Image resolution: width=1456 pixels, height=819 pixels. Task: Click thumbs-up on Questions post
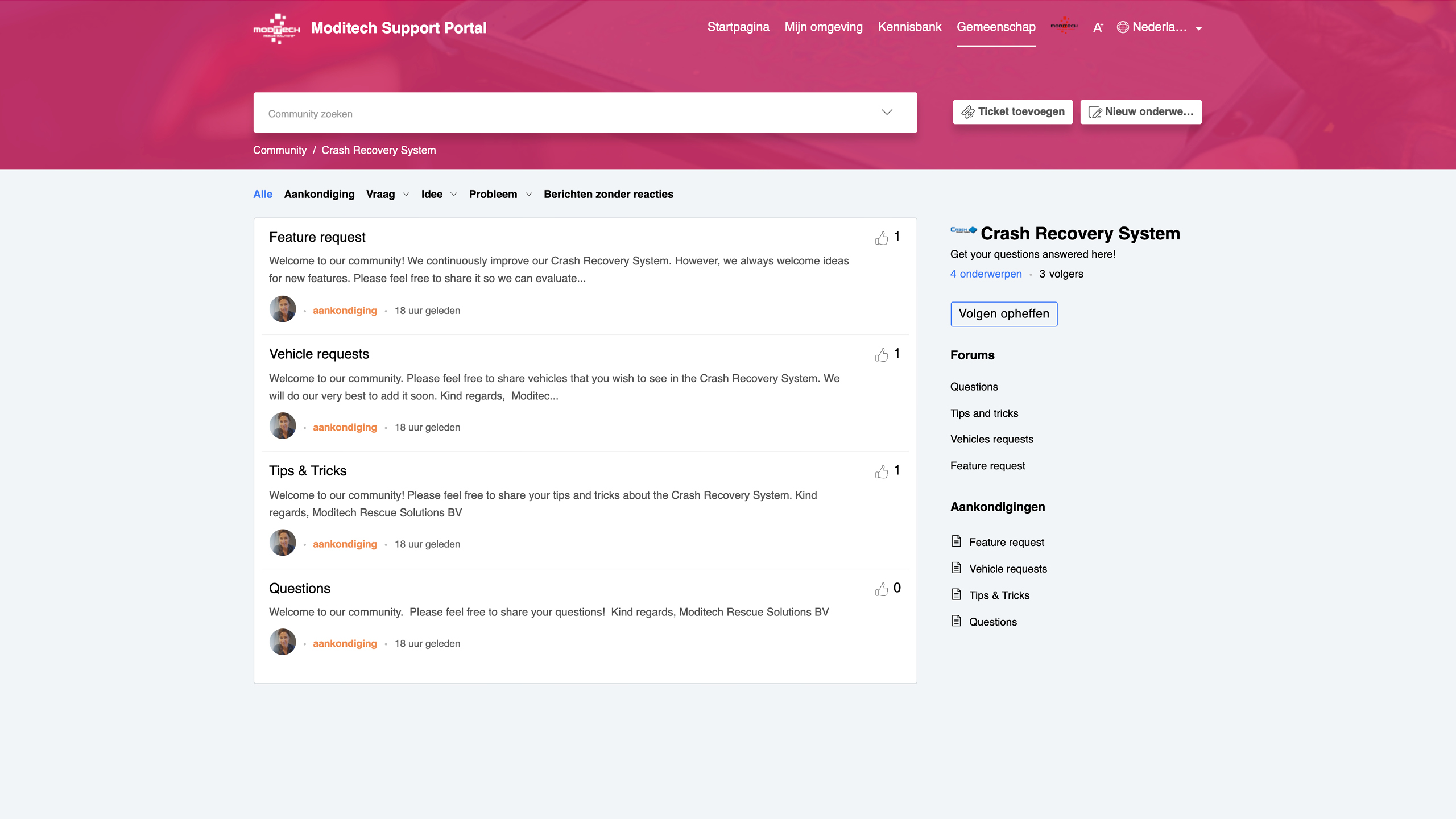[x=882, y=589]
